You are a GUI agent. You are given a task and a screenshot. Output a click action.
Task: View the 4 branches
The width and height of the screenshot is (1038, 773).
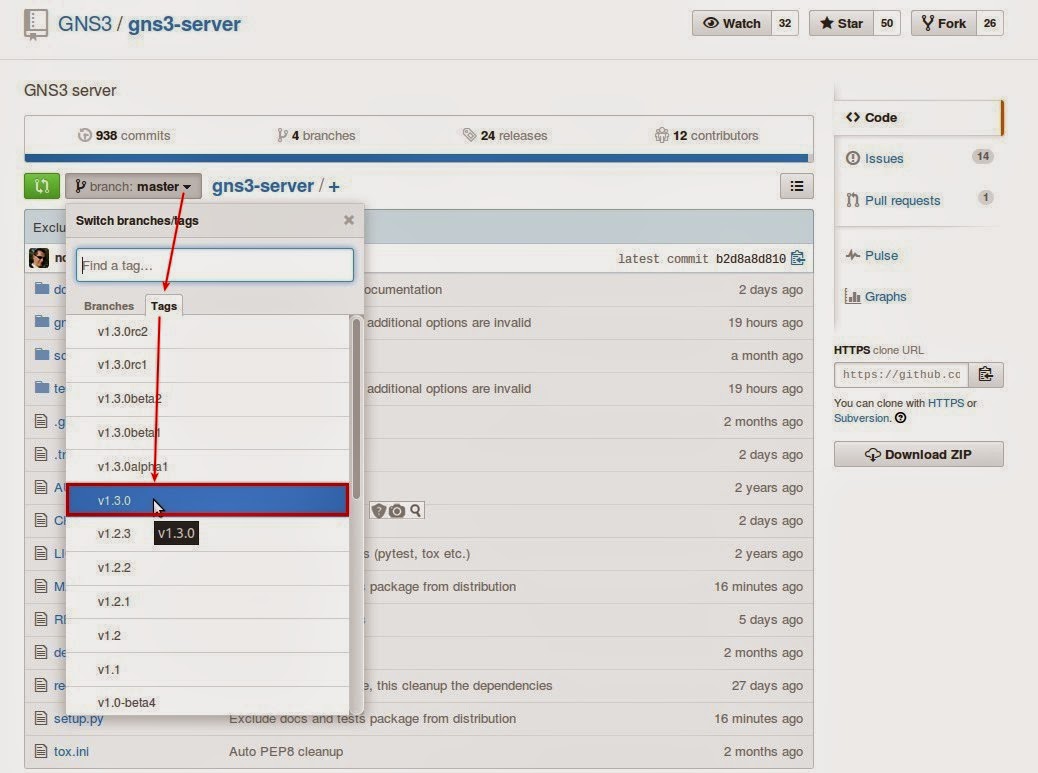pos(316,136)
